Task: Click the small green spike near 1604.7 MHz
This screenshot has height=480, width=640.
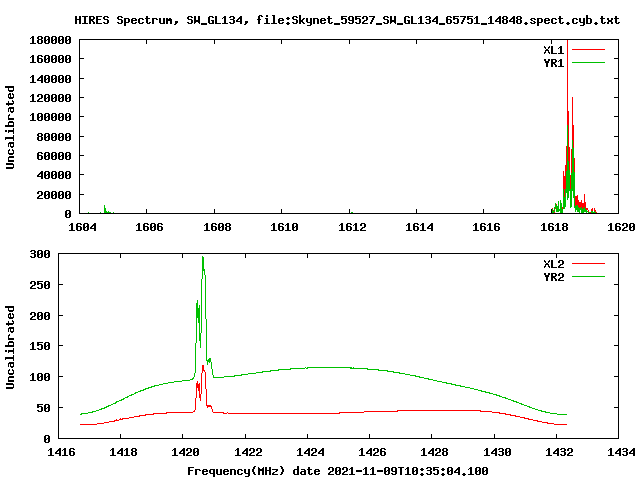Action: point(105,209)
